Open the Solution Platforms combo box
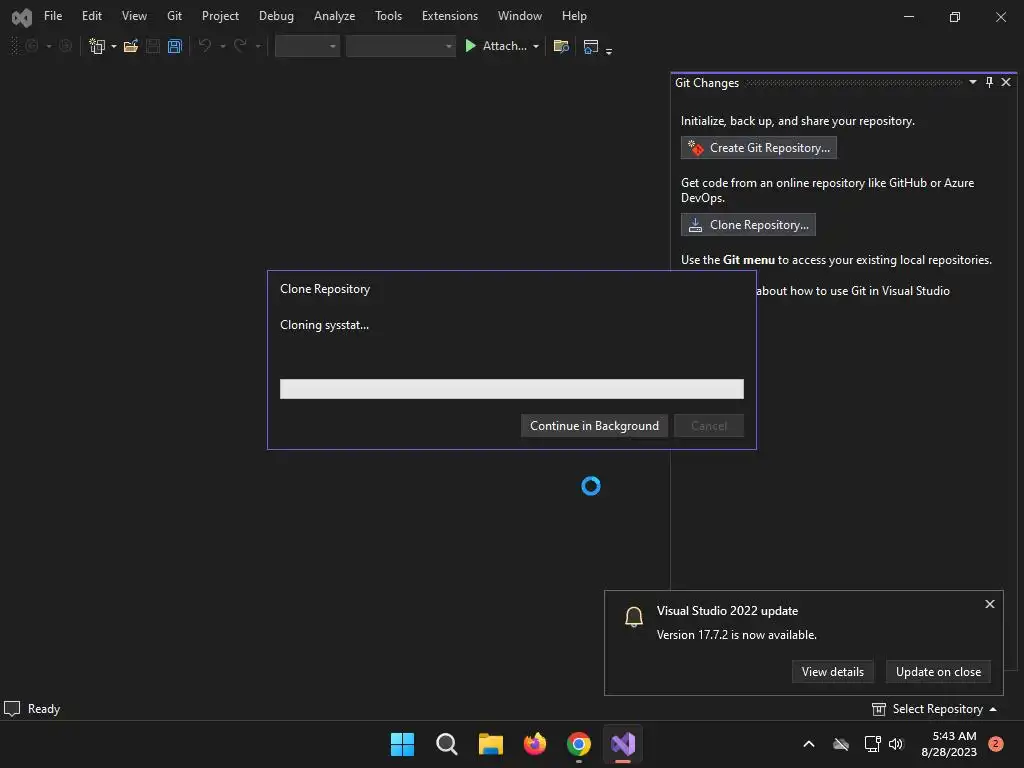 (400, 46)
